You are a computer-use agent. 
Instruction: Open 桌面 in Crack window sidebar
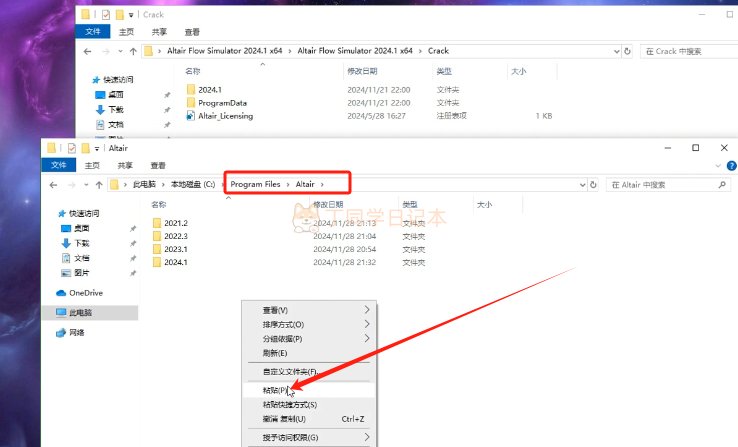pyautogui.click(x=110, y=95)
